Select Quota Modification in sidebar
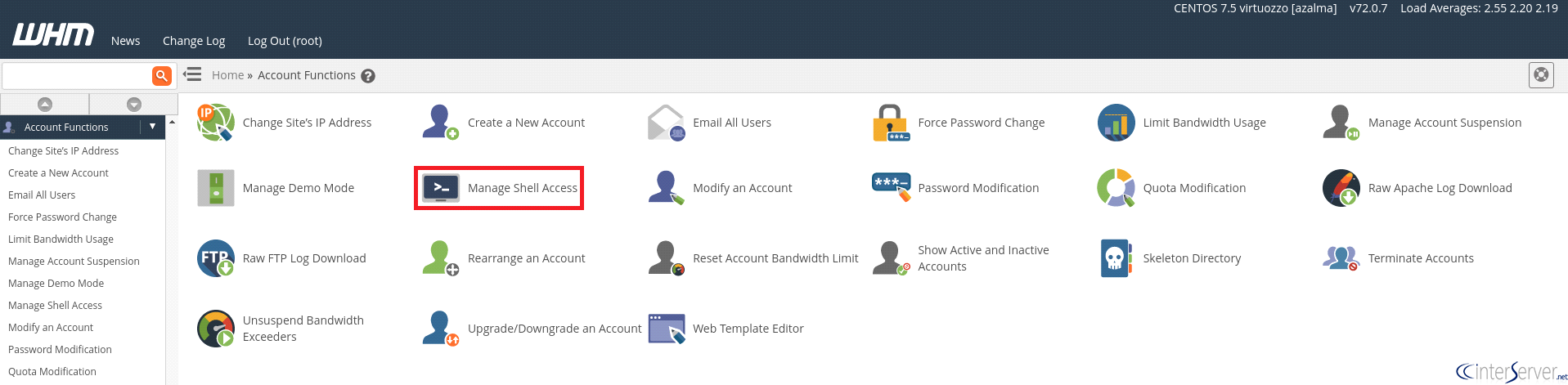This screenshot has width=1568, height=385. [x=52, y=372]
